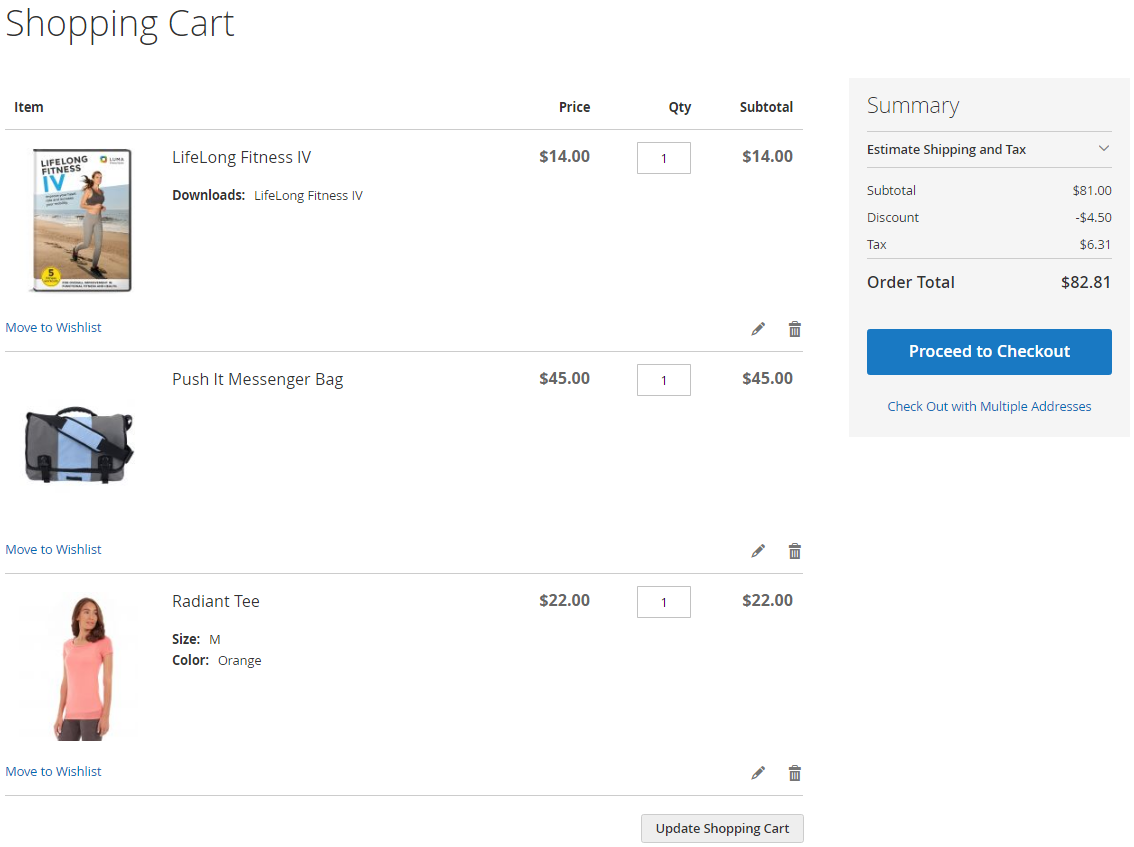Delete Push It Messenger Bag with trash icon
The image size is (1134, 847).
tap(795, 551)
